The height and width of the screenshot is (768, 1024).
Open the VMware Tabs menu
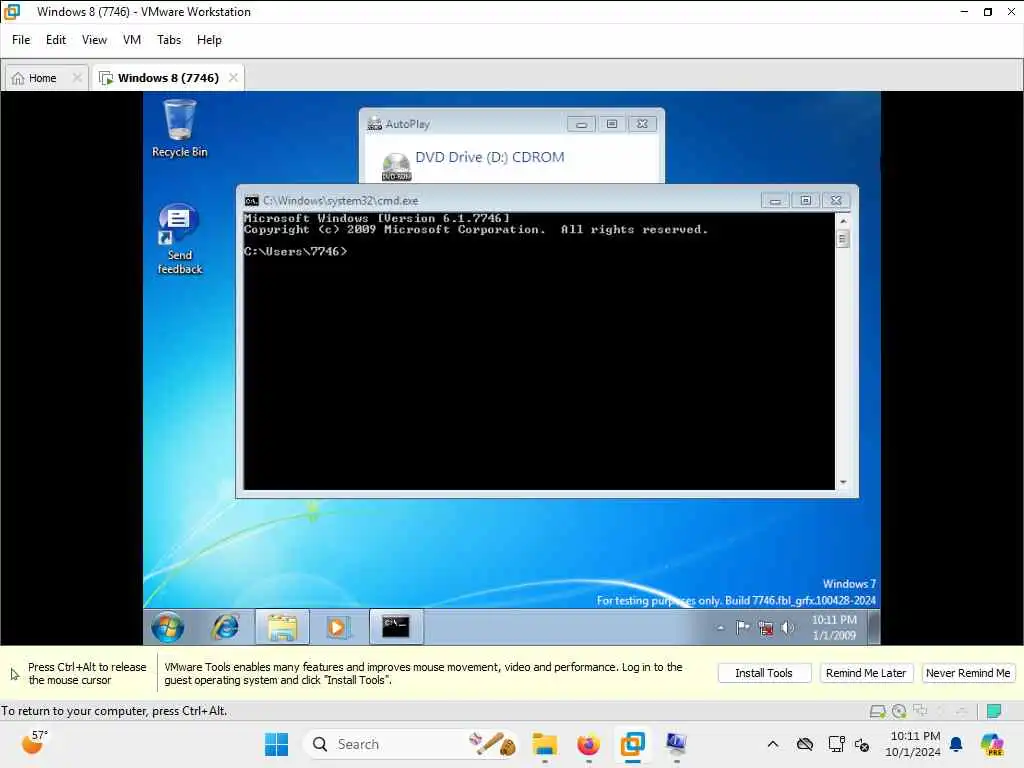click(x=169, y=40)
